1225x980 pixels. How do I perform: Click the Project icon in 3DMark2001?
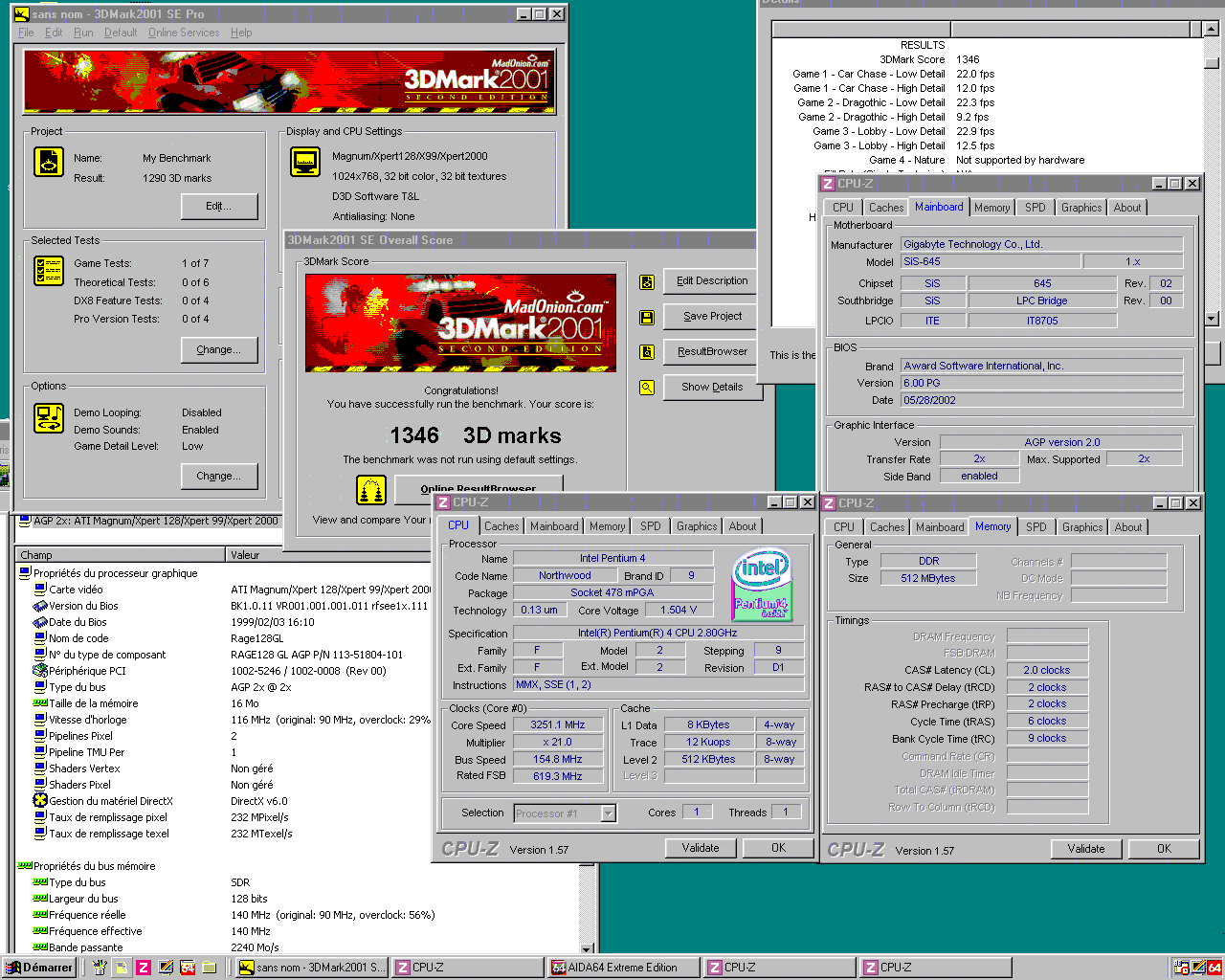[49, 162]
